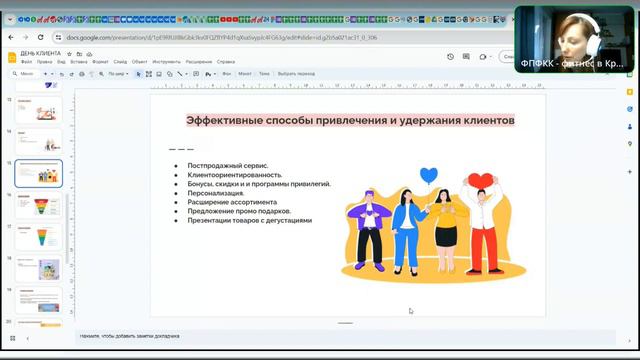This screenshot has height=360, width=640.
Task: Open the Правка menu
Action: click(44, 62)
